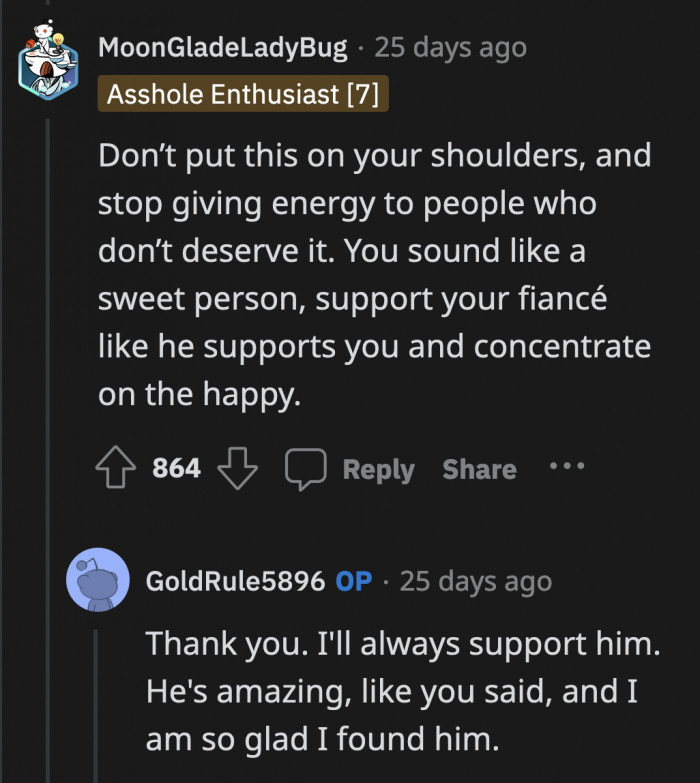The height and width of the screenshot is (783, 700).
Task: Click the reply text starting "Thank you"
Action: pyautogui.click(x=403, y=692)
